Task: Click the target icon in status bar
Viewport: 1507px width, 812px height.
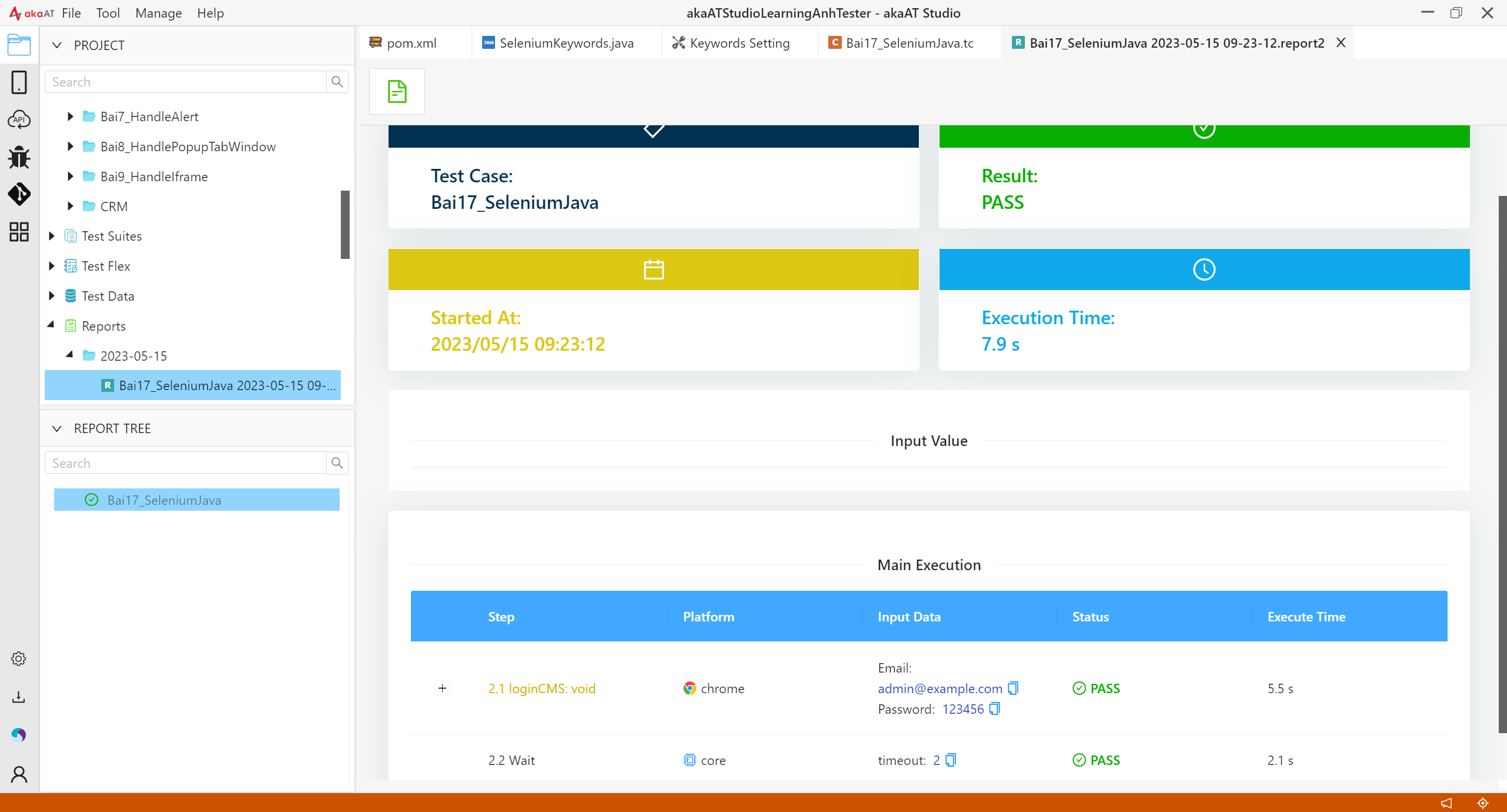Action: 1483,803
